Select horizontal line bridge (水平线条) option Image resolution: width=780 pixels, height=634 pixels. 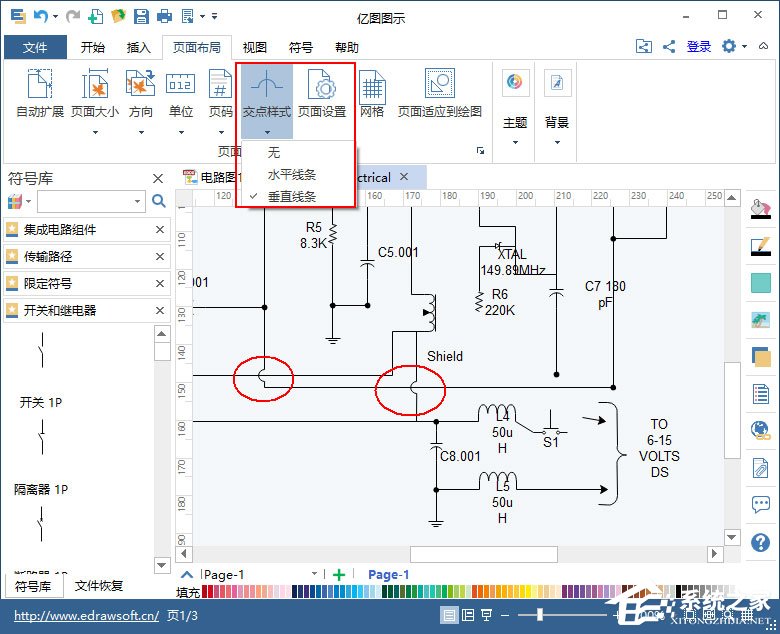click(291, 175)
